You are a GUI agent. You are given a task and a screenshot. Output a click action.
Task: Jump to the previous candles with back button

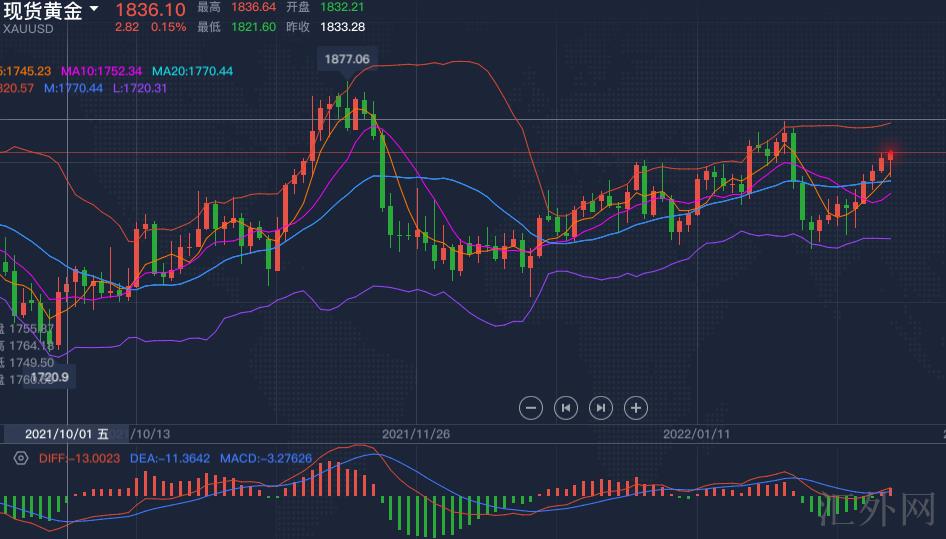[x=566, y=407]
